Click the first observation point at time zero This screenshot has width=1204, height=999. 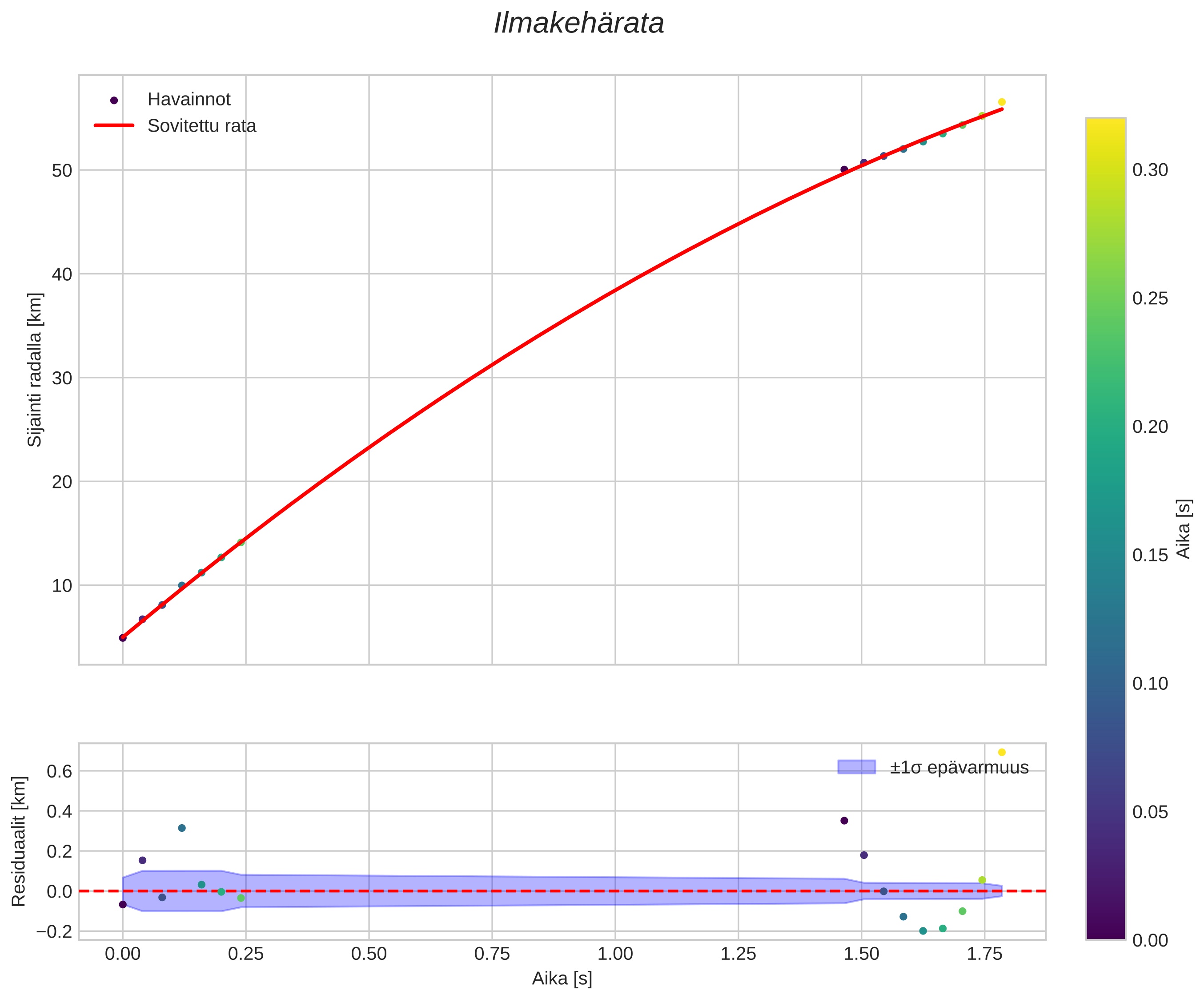click(x=123, y=638)
